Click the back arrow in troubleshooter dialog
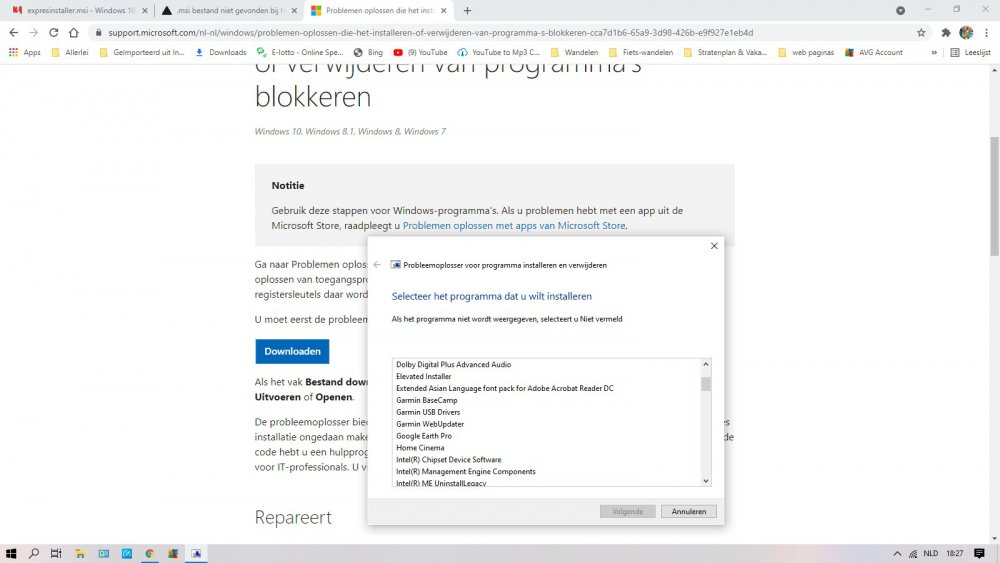 coord(377,265)
